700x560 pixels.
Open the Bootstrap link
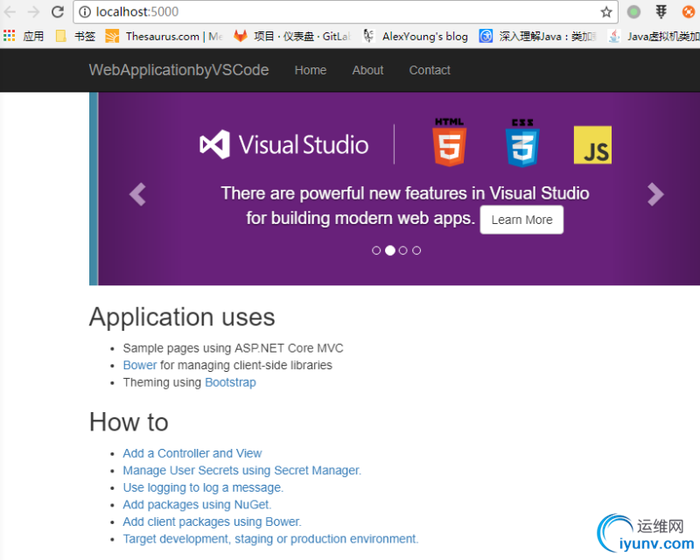click(x=230, y=383)
